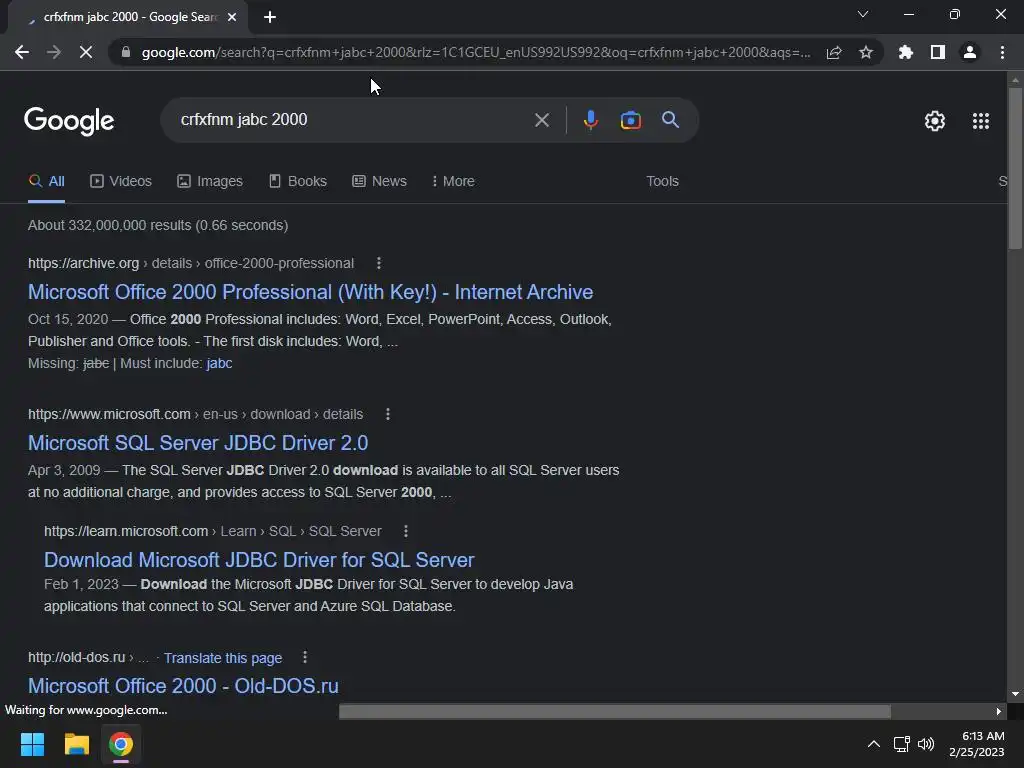Show hidden system tray icons
Viewport: 1024px width, 768px height.
[874, 744]
